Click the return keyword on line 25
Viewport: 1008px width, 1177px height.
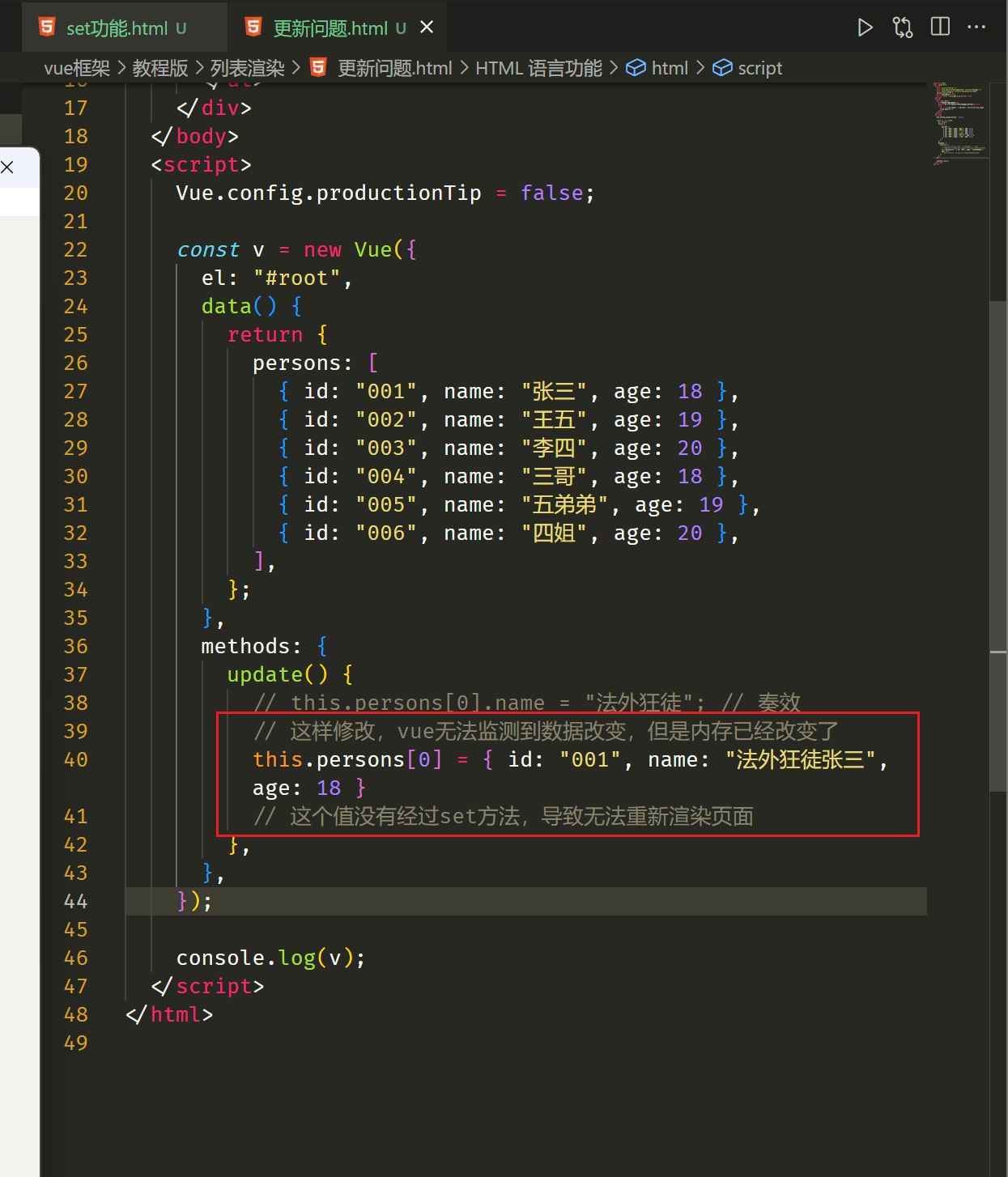pos(265,334)
